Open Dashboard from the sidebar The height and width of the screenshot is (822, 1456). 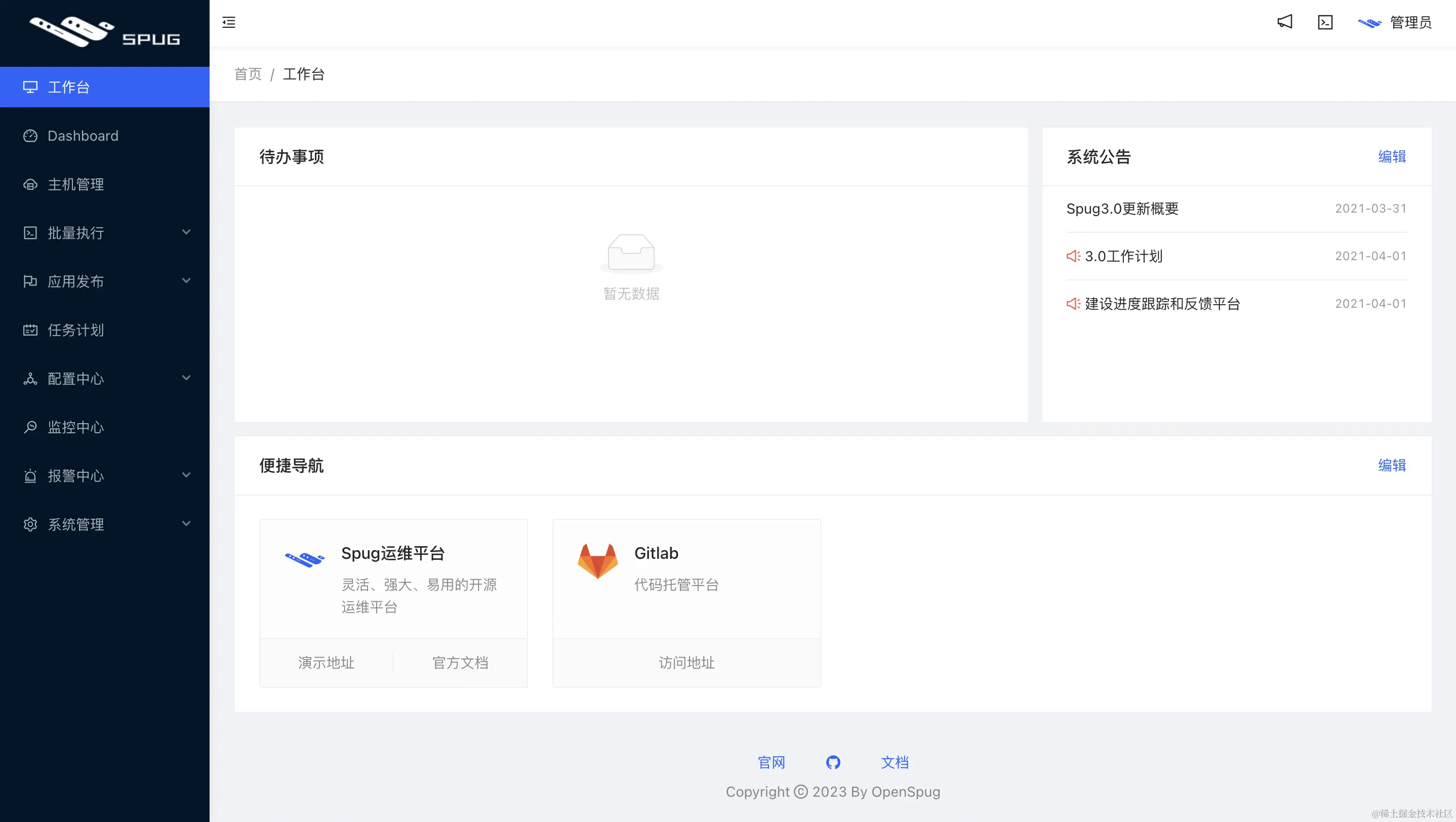pos(83,136)
